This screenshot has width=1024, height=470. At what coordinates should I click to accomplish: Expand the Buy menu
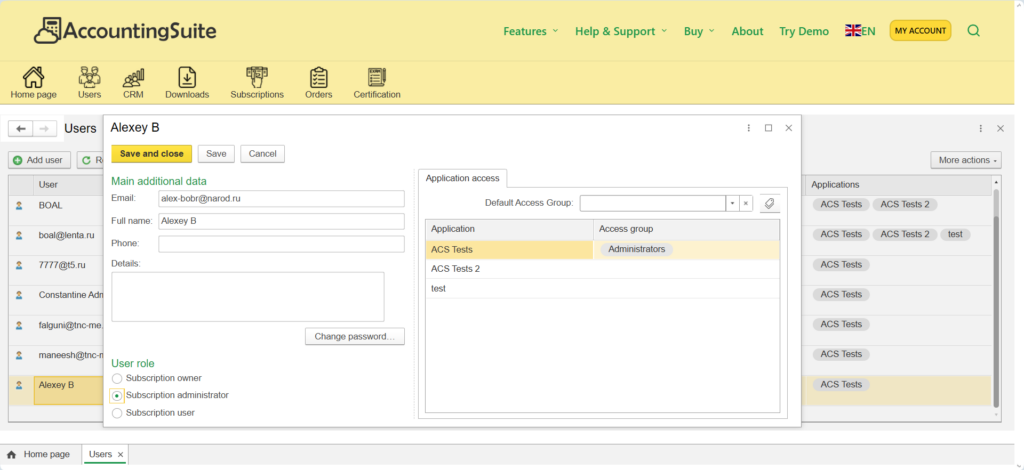pos(699,31)
